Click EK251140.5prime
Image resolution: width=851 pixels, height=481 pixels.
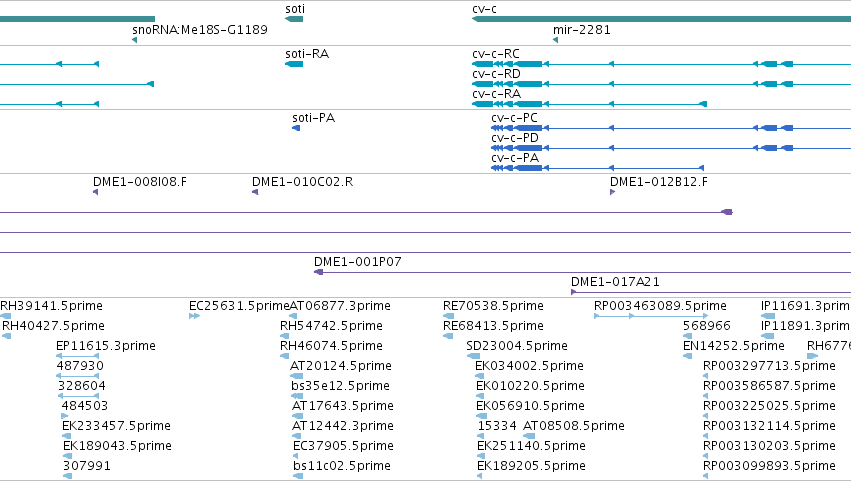(x=531, y=446)
